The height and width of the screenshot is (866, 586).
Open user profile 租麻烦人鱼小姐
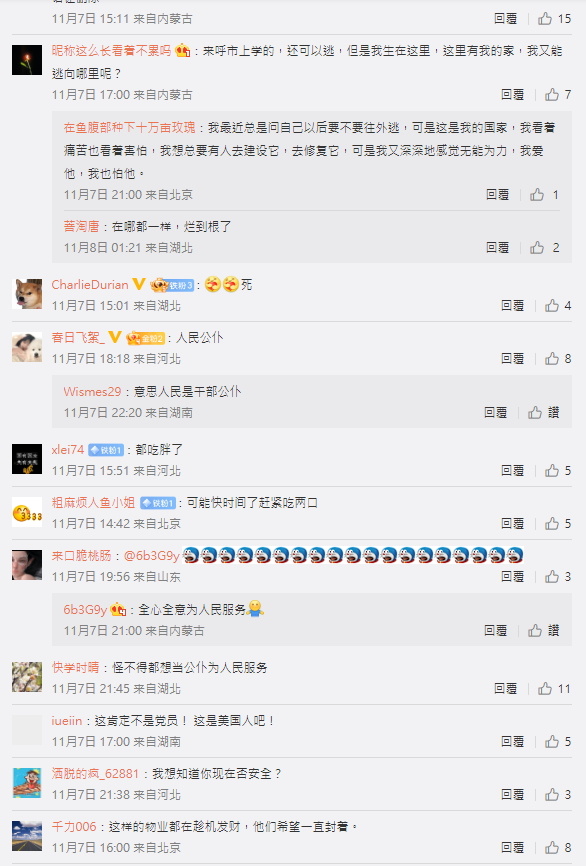click(x=93, y=502)
